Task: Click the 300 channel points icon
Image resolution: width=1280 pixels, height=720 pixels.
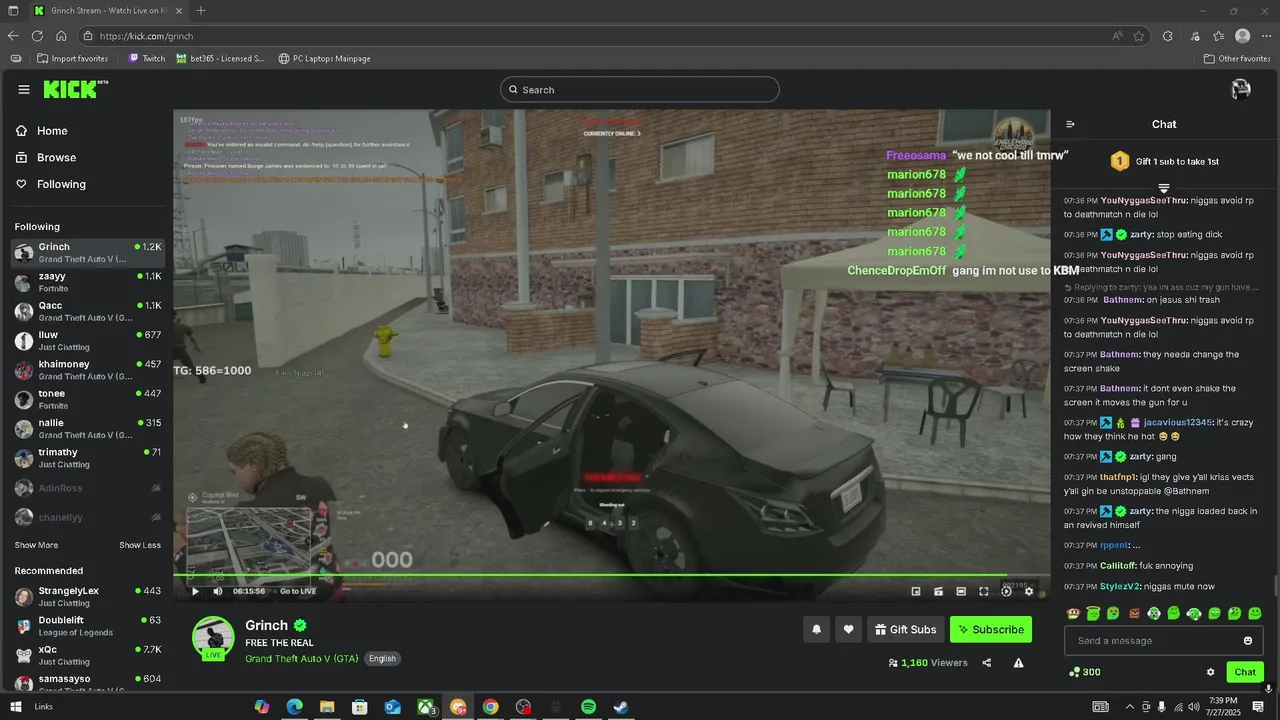Action: pos(1085,672)
